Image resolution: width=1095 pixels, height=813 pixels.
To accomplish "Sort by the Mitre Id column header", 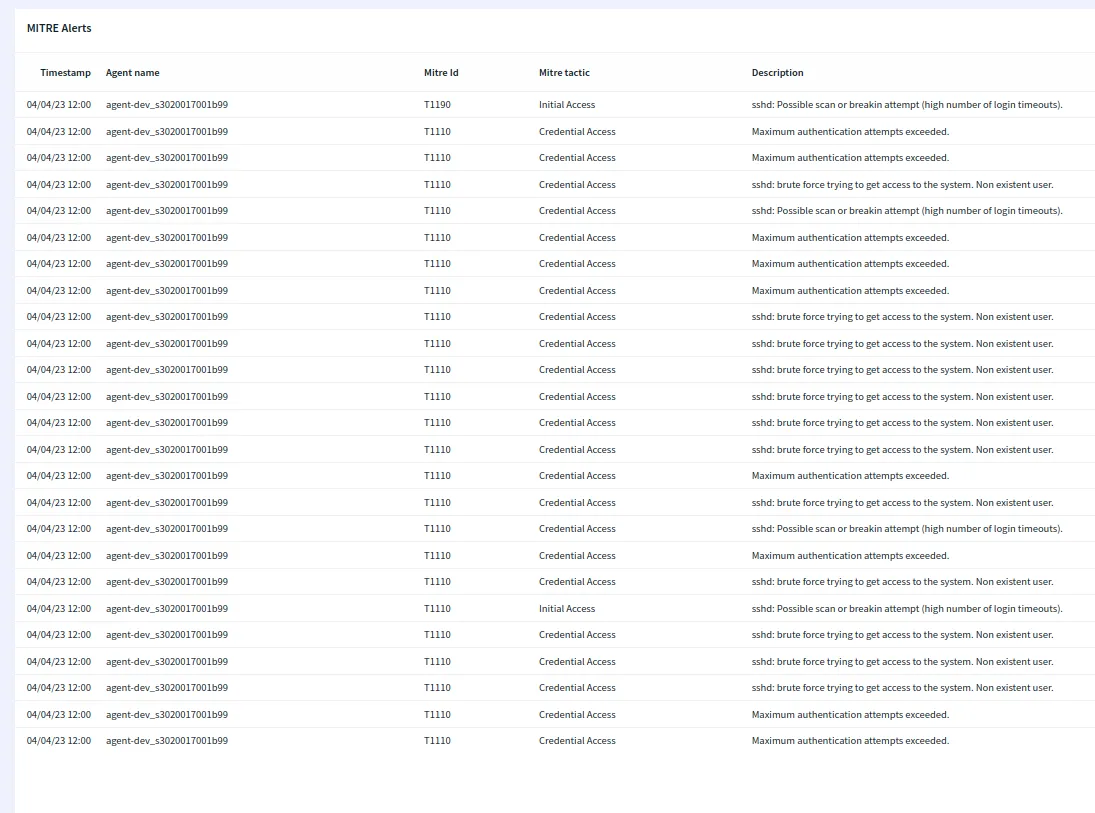I will pos(441,73).
